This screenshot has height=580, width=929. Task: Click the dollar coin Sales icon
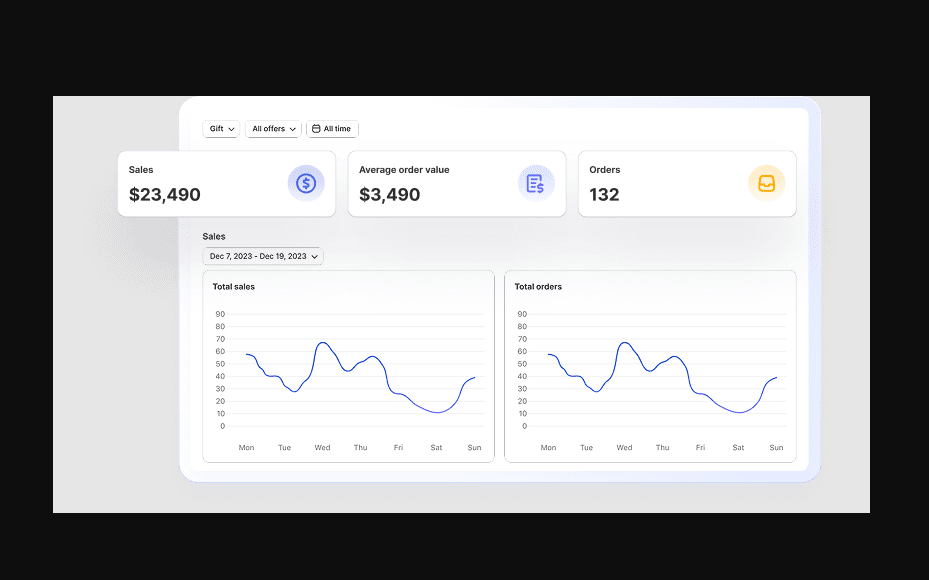(306, 183)
